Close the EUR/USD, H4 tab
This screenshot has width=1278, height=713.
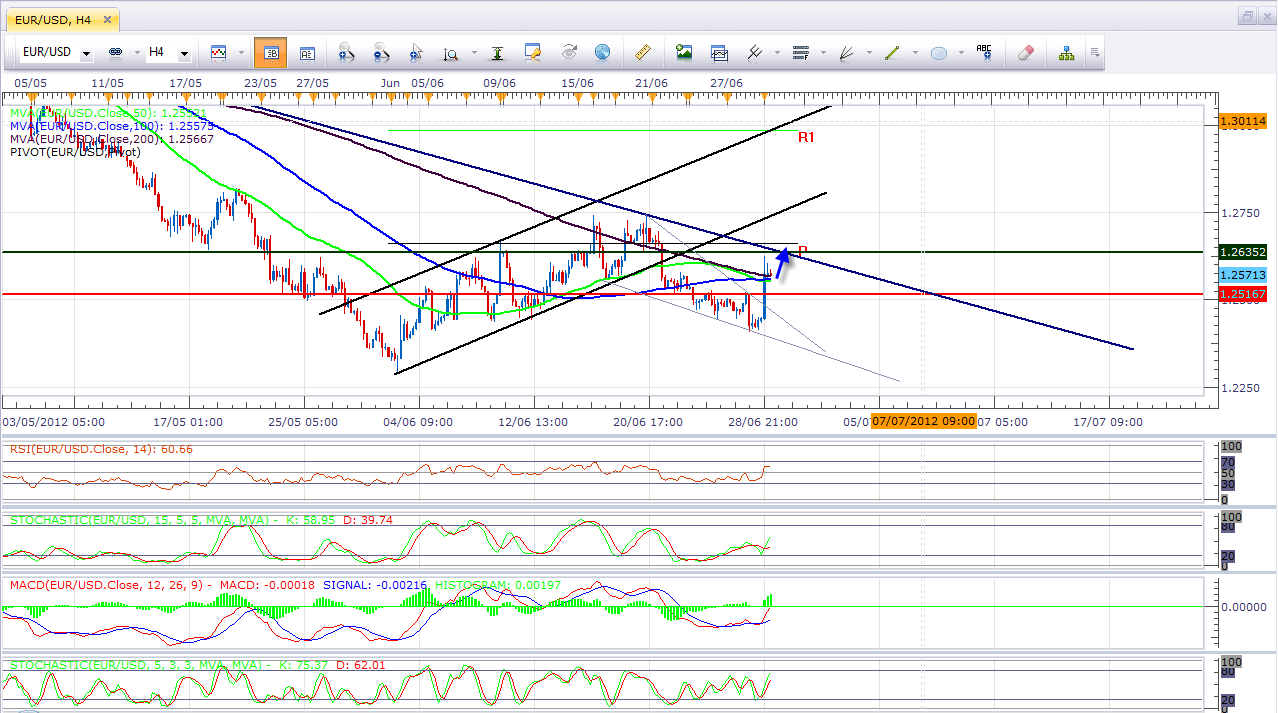107,18
